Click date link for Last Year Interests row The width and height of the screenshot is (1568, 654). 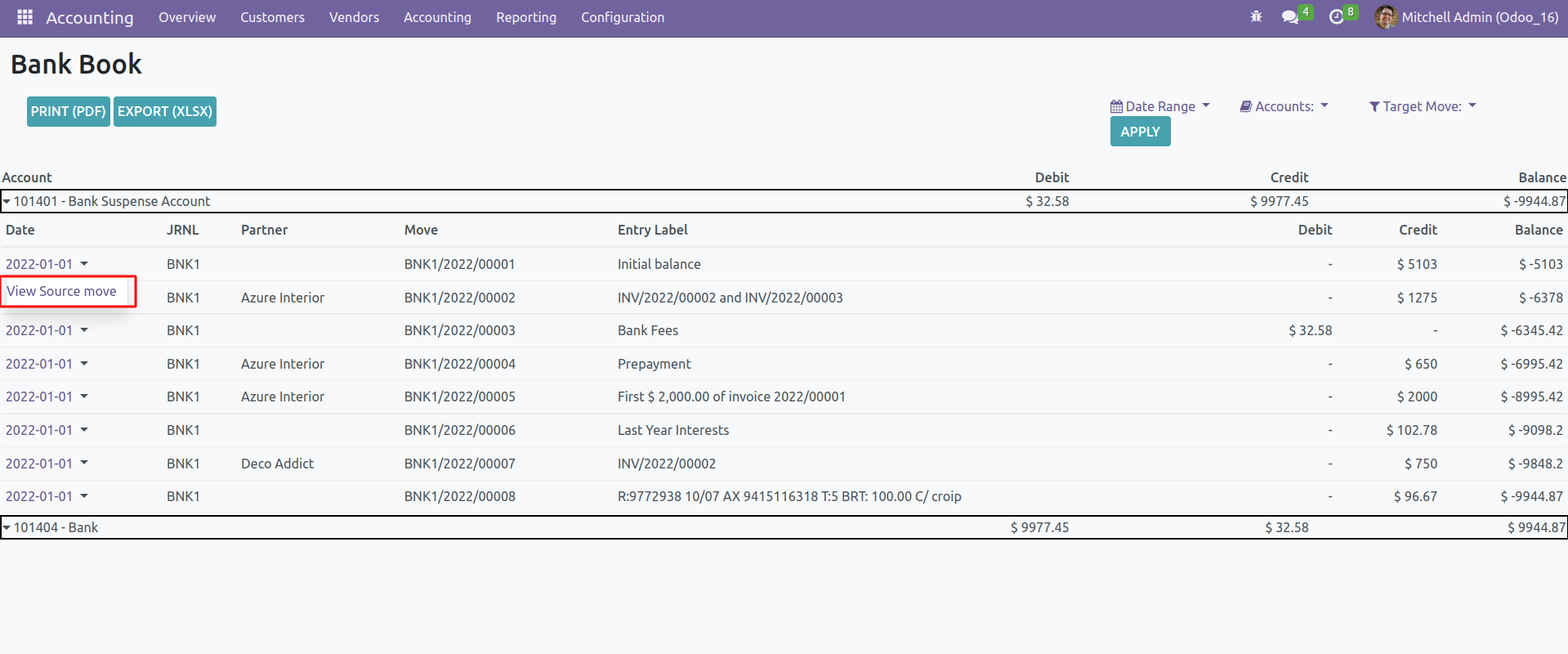point(39,430)
